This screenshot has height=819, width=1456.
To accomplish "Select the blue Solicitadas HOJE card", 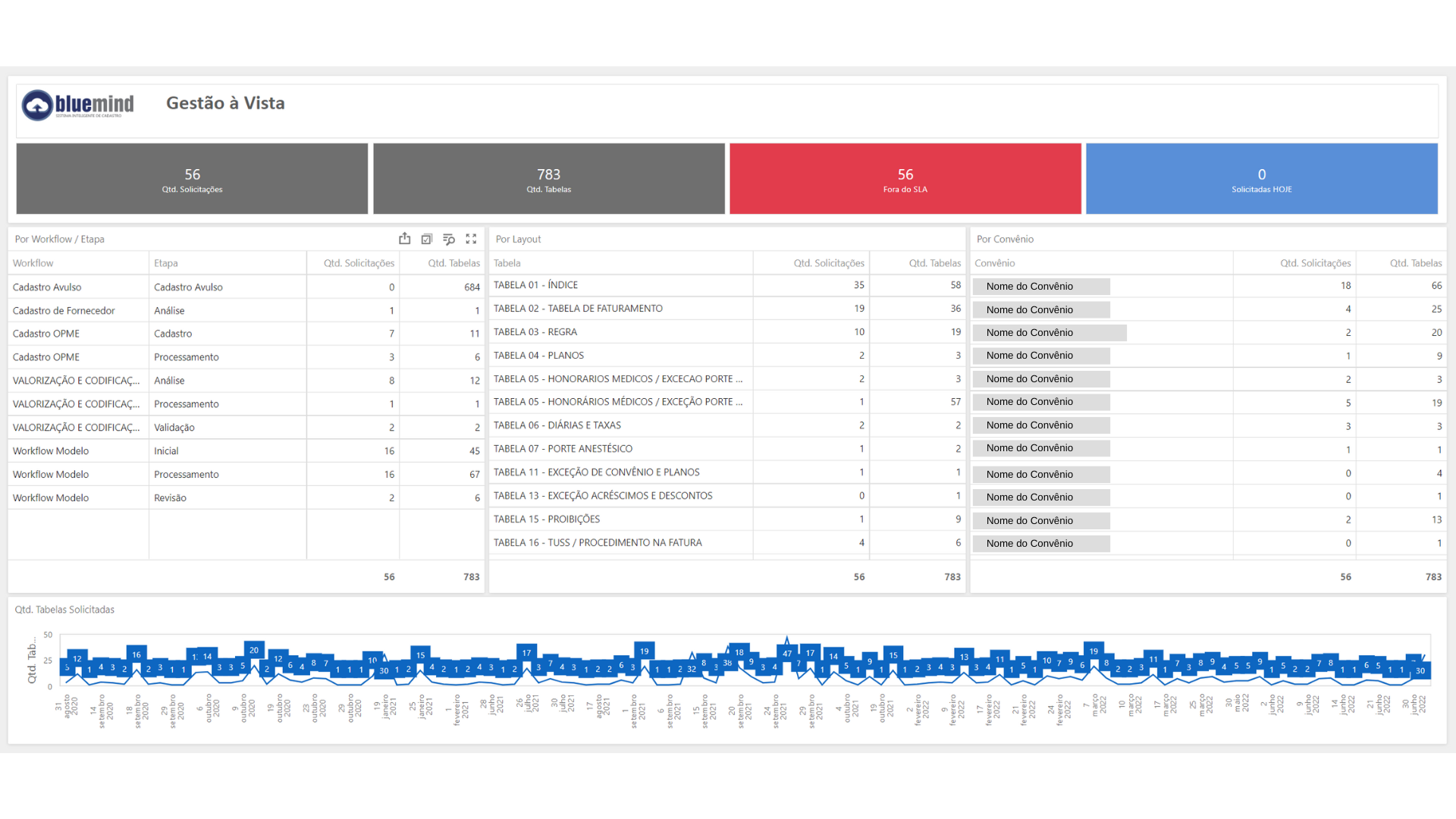I will coord(1262,179).
